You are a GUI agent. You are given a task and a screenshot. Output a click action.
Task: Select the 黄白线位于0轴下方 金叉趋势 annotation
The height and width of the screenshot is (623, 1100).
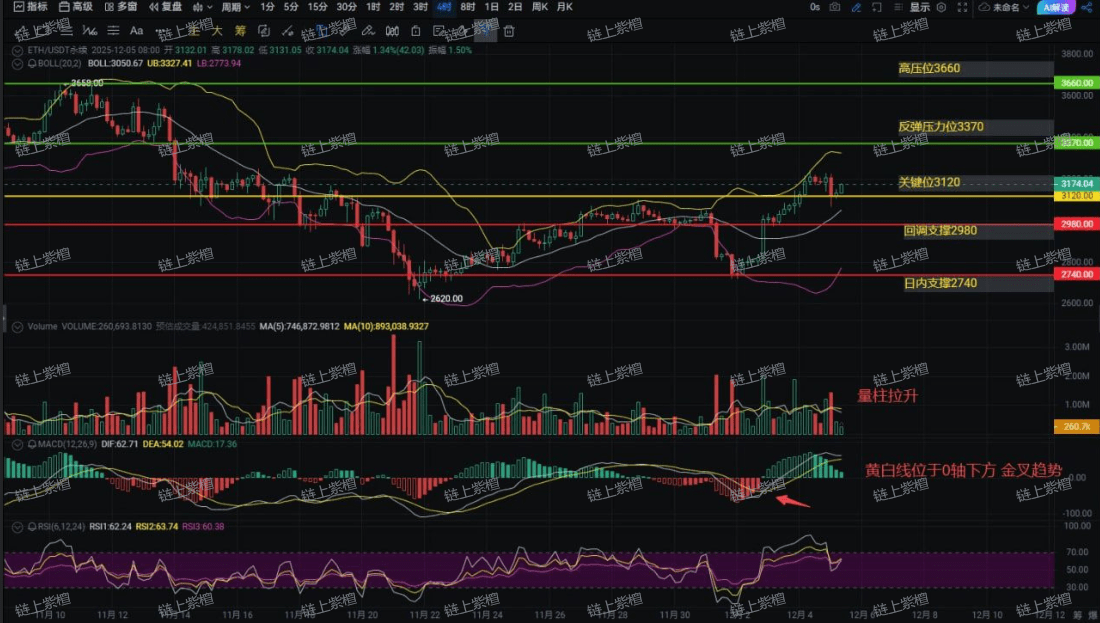point(963,470)
